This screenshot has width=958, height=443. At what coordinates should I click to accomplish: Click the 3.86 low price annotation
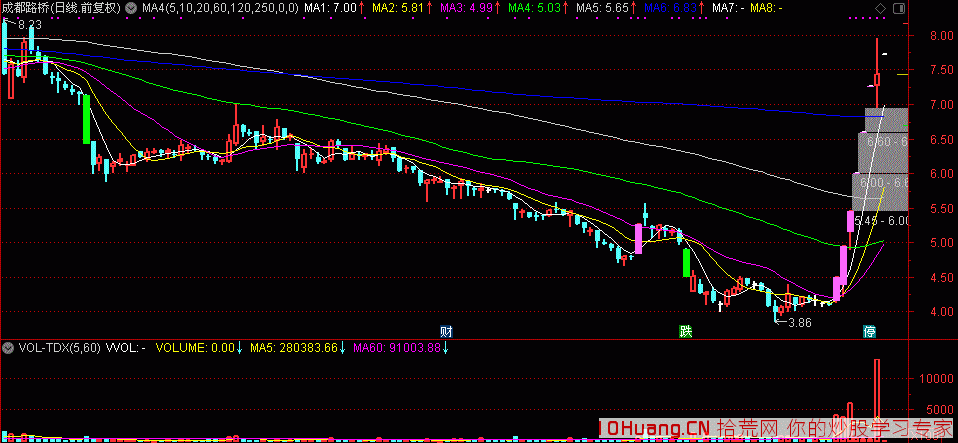click(x=799, y=323)
